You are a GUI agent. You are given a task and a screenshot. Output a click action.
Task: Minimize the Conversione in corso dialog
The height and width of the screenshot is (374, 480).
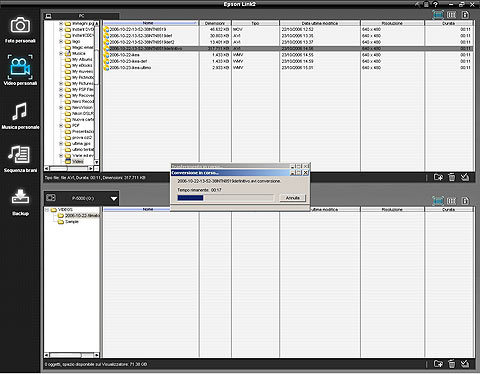click(x=292, y=173)
